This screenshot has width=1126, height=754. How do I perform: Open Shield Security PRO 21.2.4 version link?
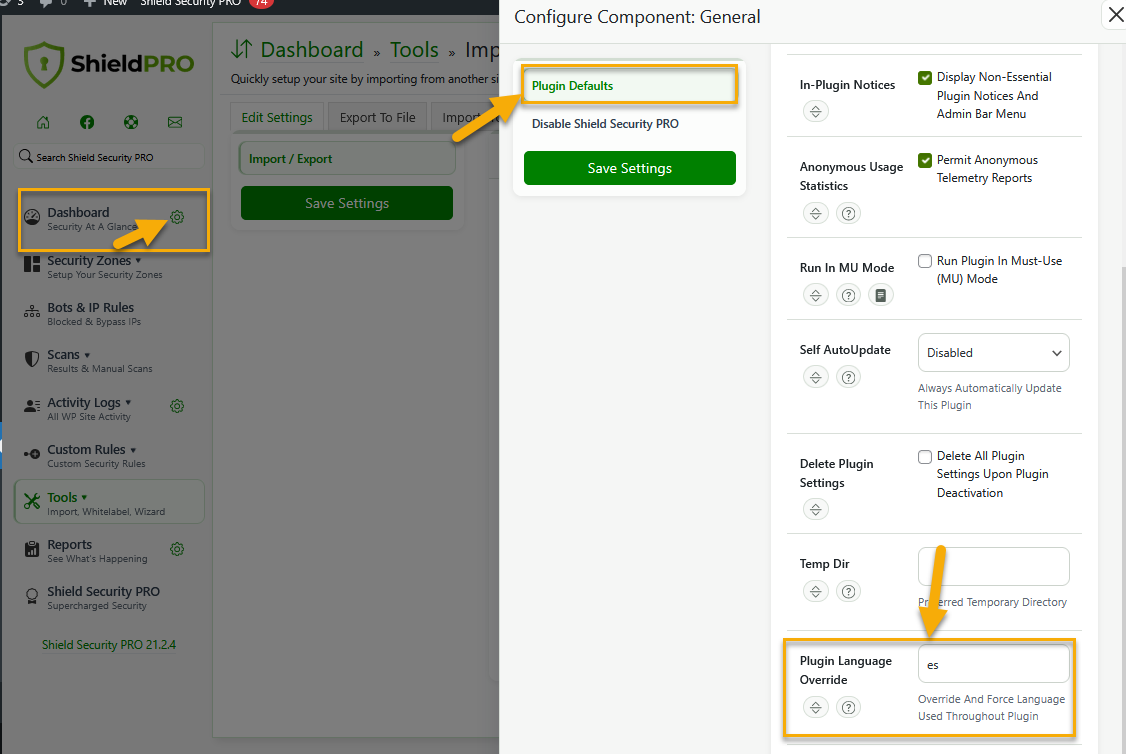tap(108, 644)
